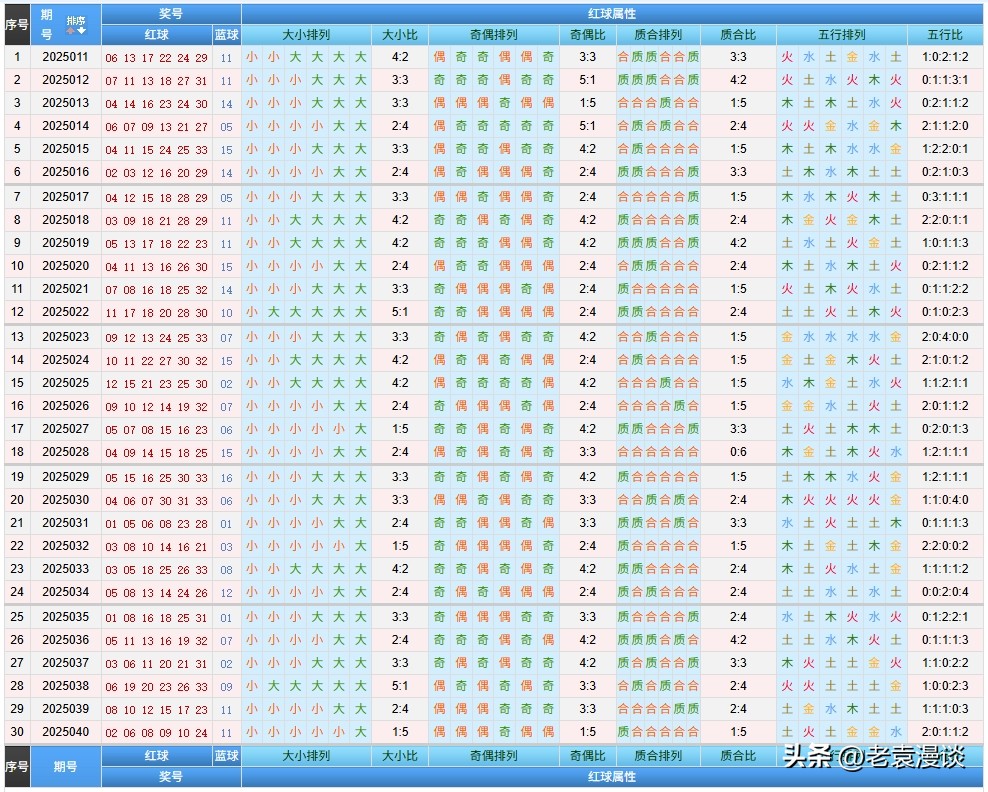Click the 0:6 质合比 value in row 2025028

point(738,452)
